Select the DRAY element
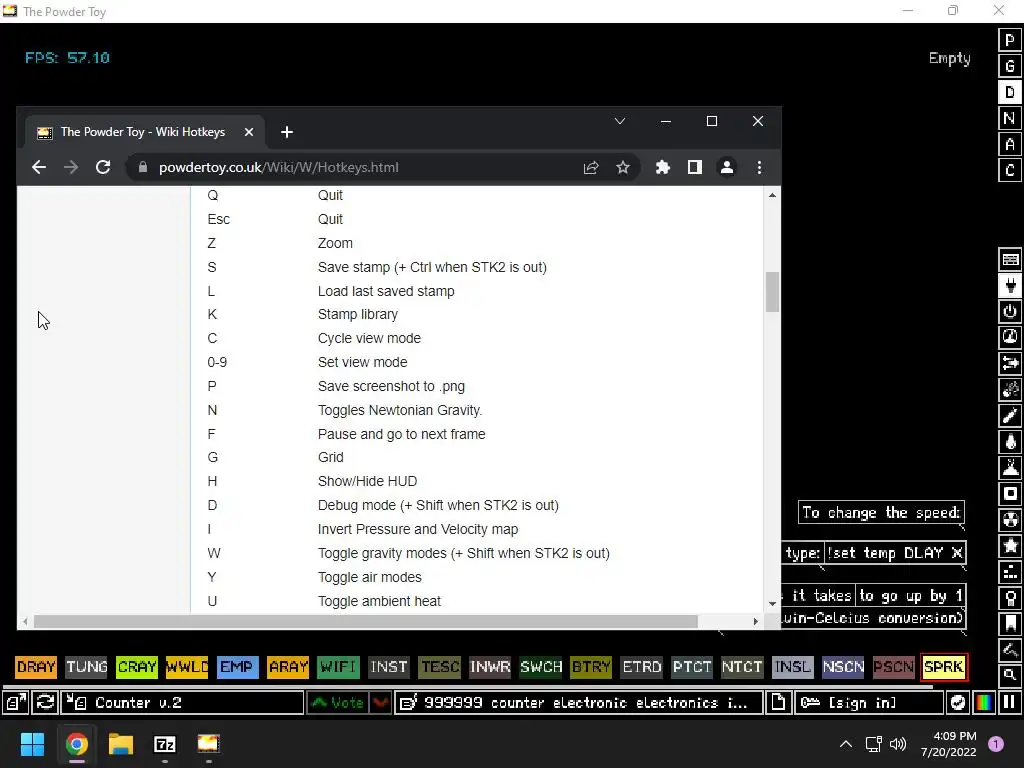Image resolution: width=1024 pixels, height=768 pixels. pos(36,667)
